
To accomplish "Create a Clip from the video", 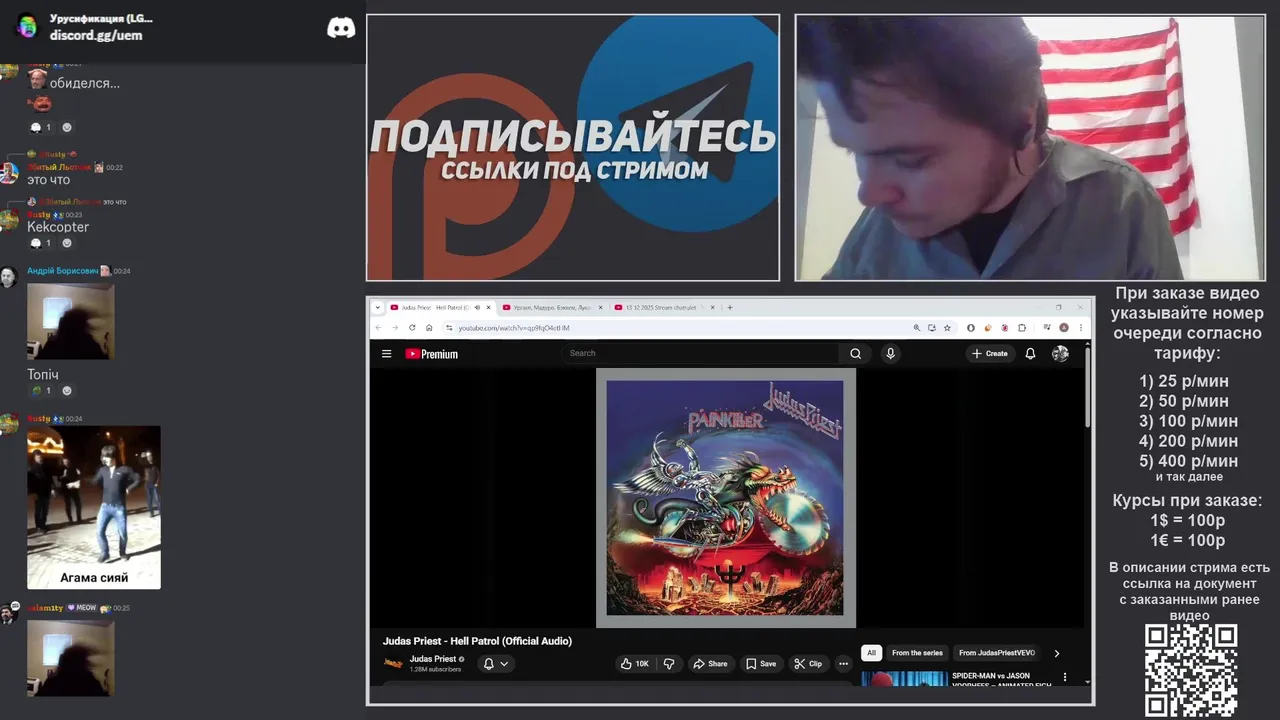I will pos(808,663).
